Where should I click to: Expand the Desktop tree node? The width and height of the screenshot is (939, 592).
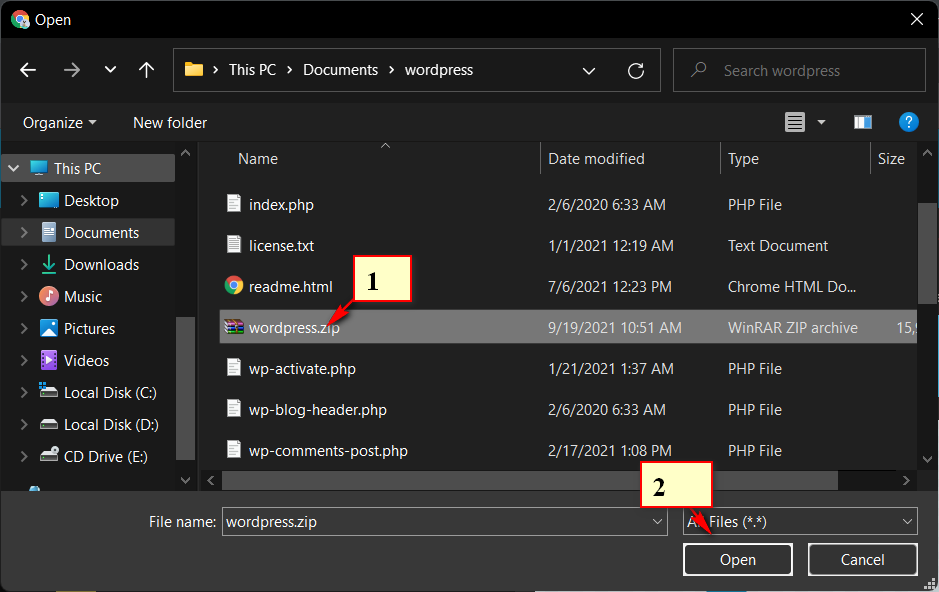click(x=24, y=201)
